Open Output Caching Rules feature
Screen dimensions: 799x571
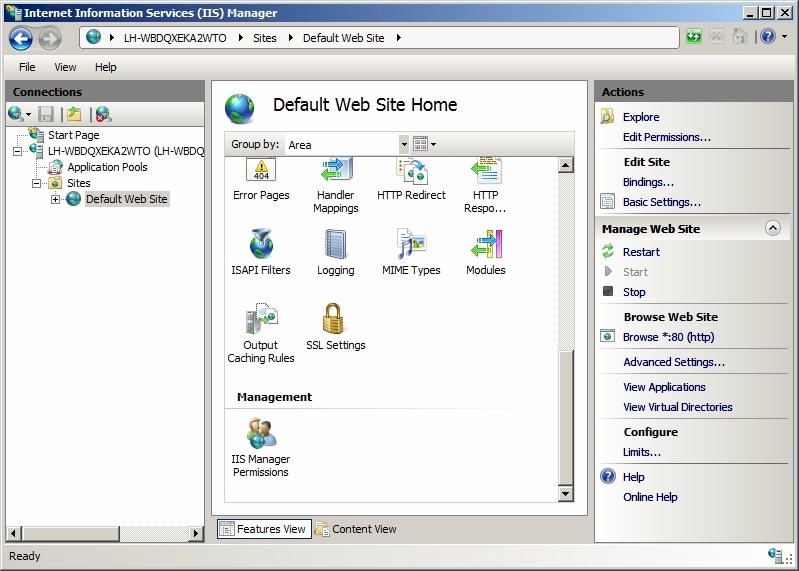click(261, 333)
